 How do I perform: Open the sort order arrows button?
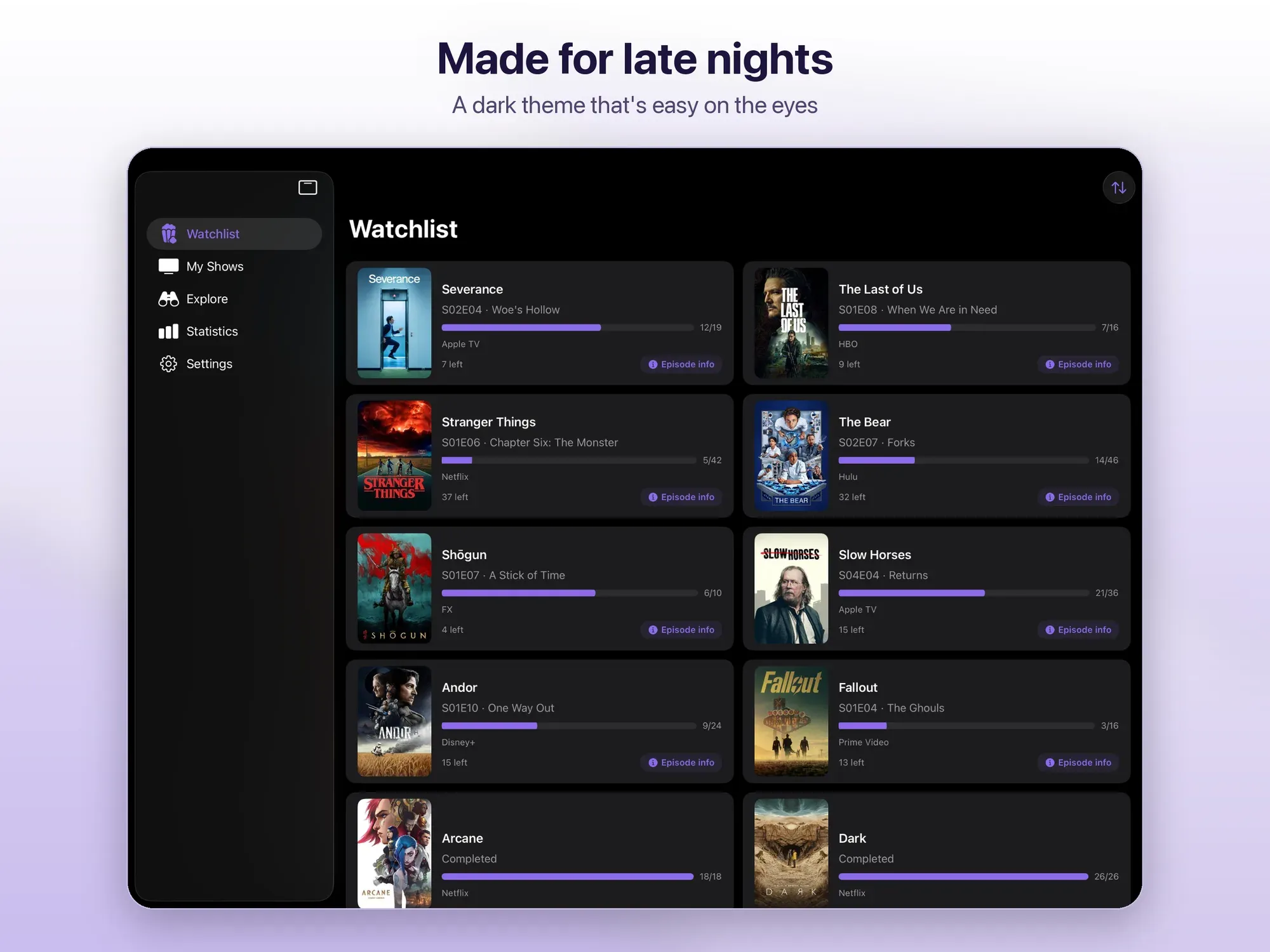[1119, 187]
